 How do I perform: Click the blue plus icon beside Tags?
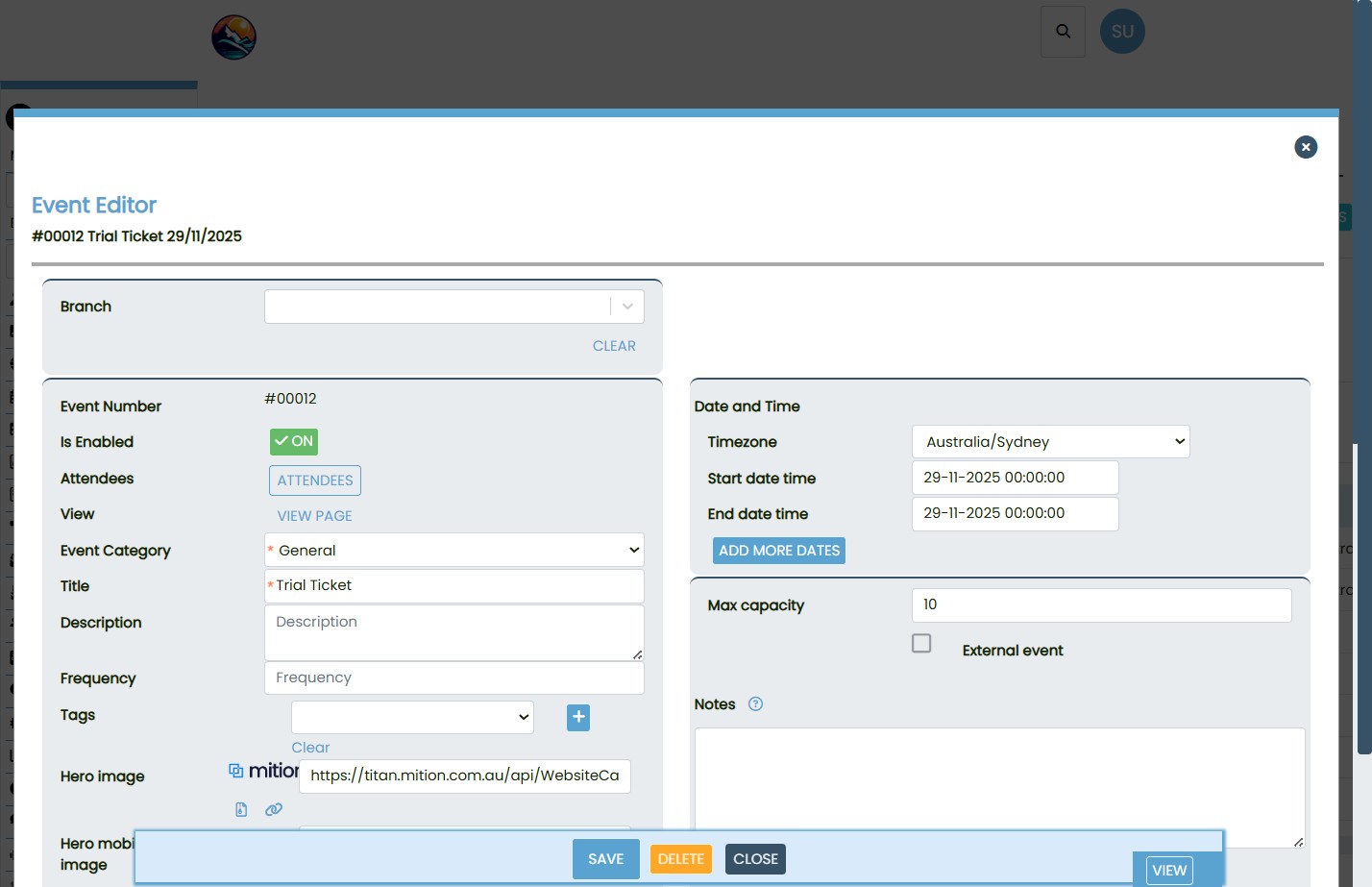[578, 718]
